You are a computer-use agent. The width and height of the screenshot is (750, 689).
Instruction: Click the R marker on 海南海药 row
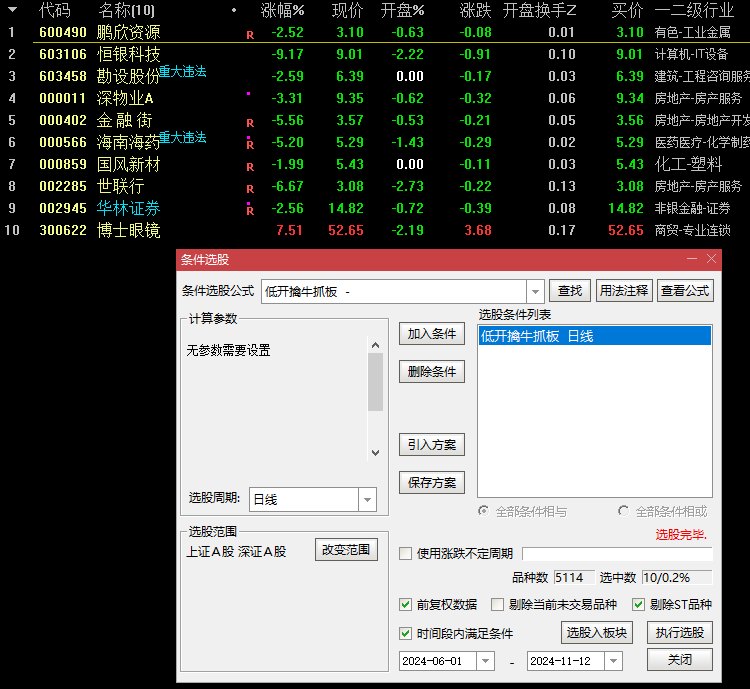click(250, 145)
